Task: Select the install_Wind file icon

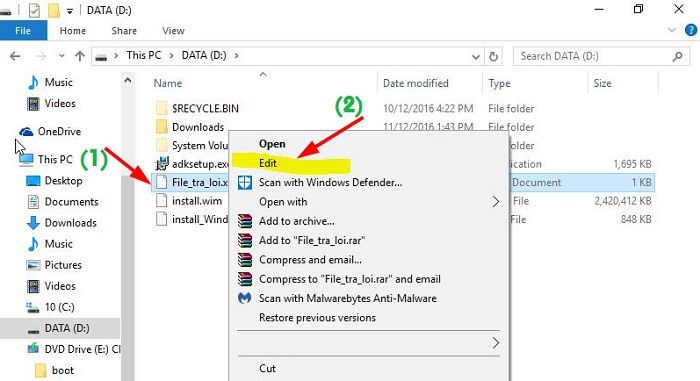Action: 162,219
